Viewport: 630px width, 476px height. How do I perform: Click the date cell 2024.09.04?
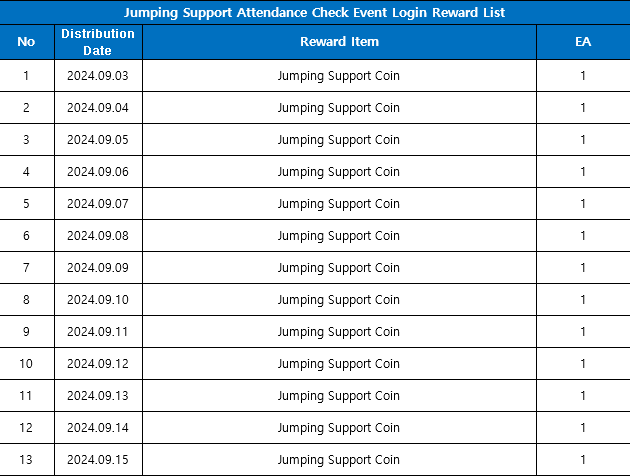point(98,108)
